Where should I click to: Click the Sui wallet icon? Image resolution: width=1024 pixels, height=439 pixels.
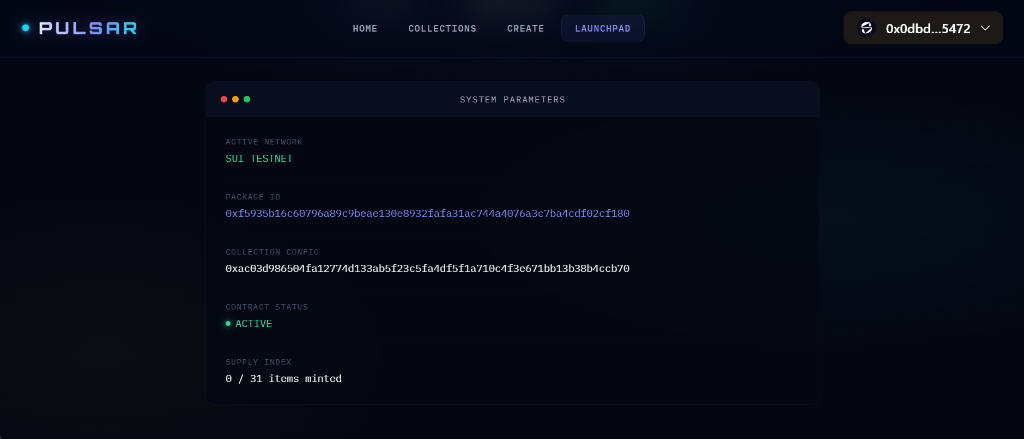(x=867, y=28)
